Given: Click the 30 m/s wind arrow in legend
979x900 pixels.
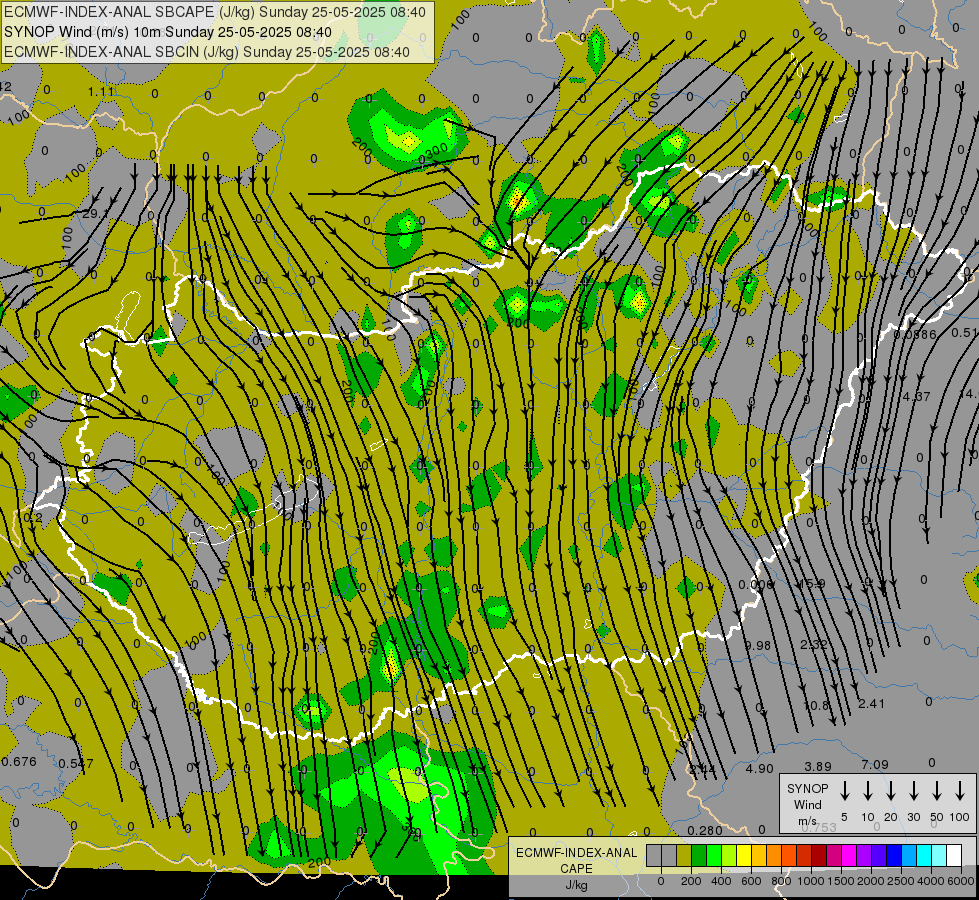Looking at the screenshot, I should coord(913,791).
